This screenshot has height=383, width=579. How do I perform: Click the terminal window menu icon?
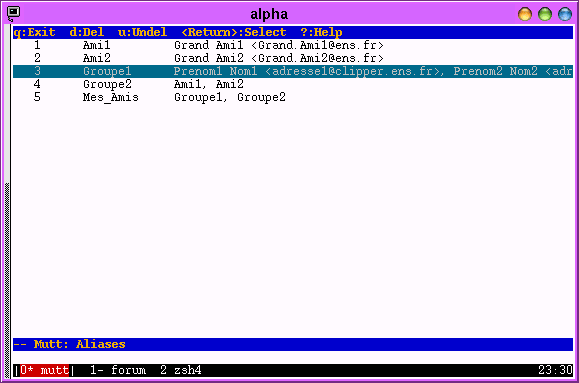coord(13,14)
